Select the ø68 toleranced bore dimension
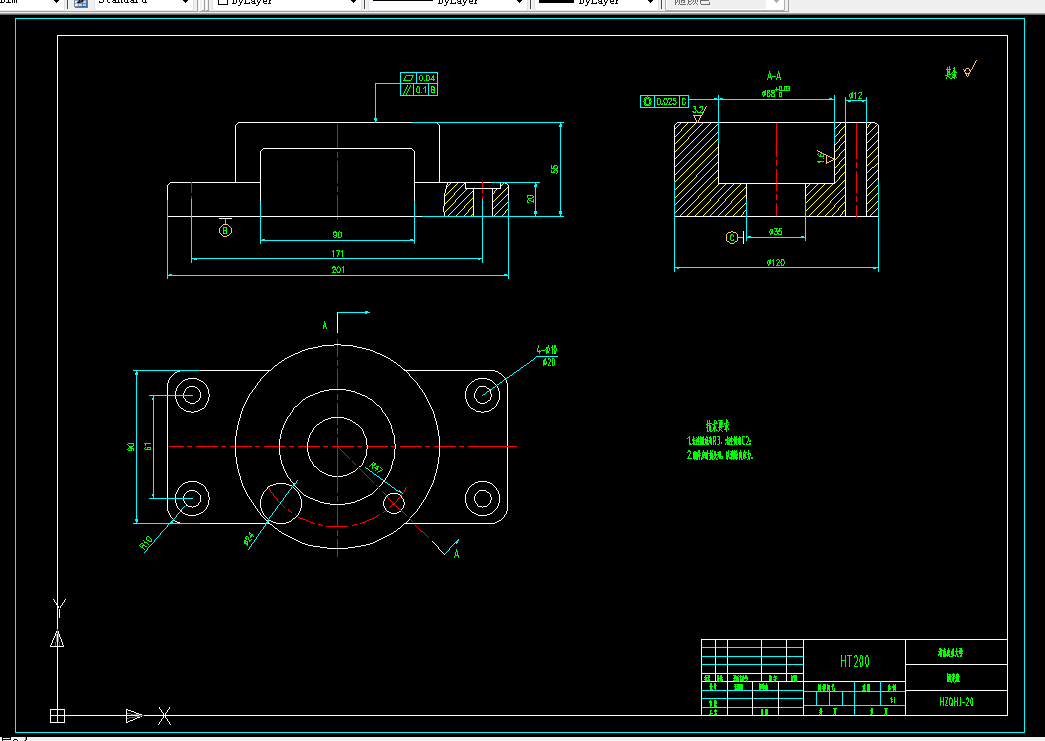Screen dimensions: 1045x741 [x=776, y=92]
